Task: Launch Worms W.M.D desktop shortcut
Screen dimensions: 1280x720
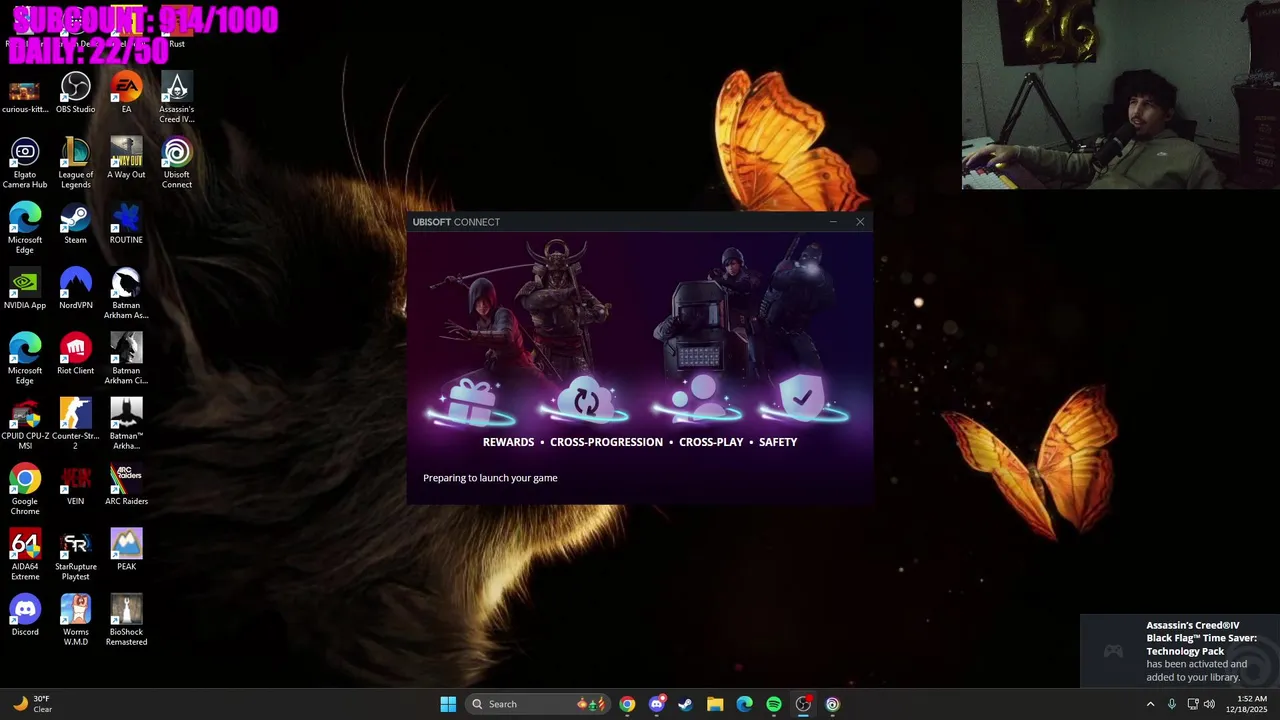Action: (76, 620)
